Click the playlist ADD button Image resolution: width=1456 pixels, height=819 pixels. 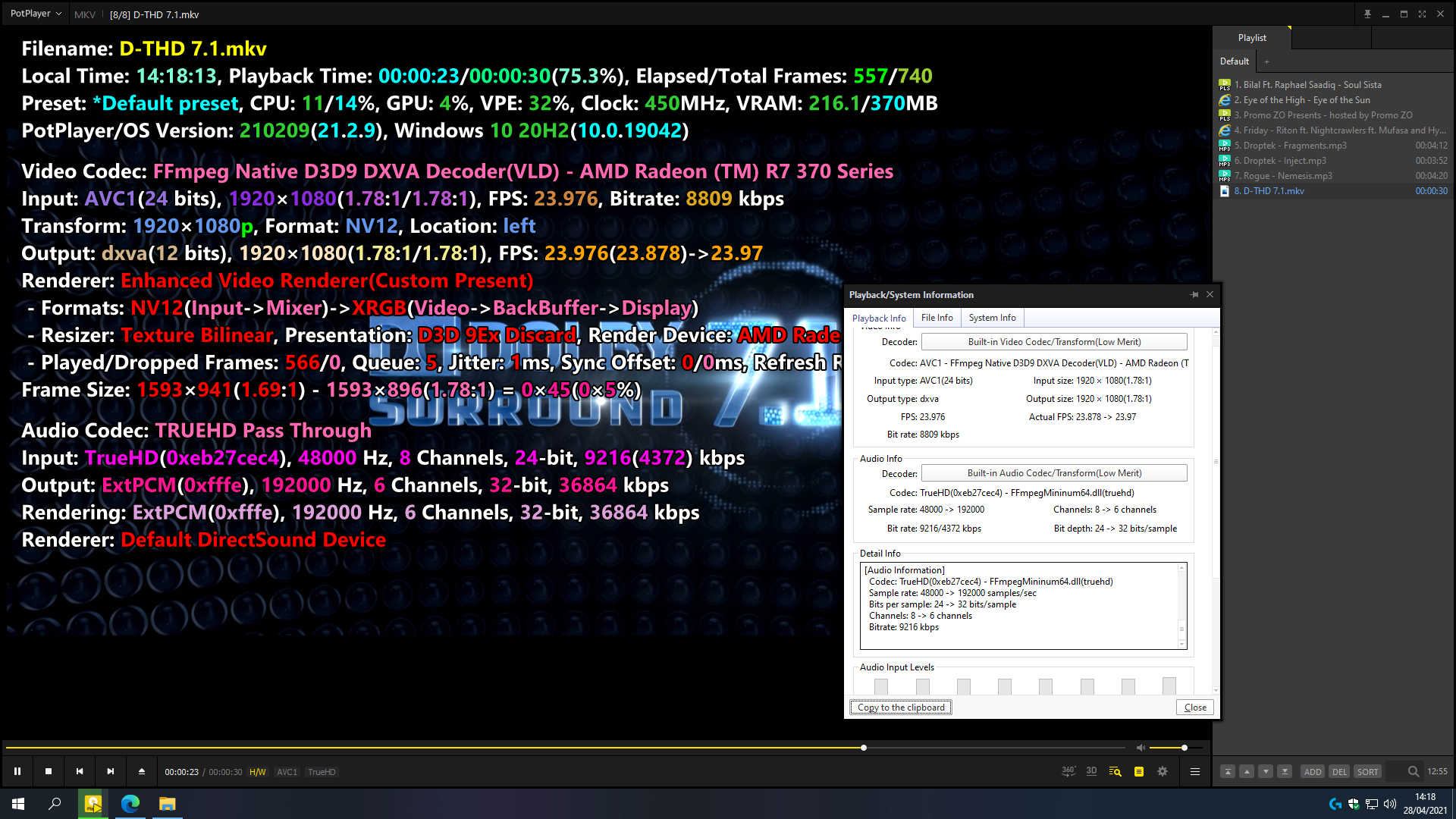(1313, 772)
